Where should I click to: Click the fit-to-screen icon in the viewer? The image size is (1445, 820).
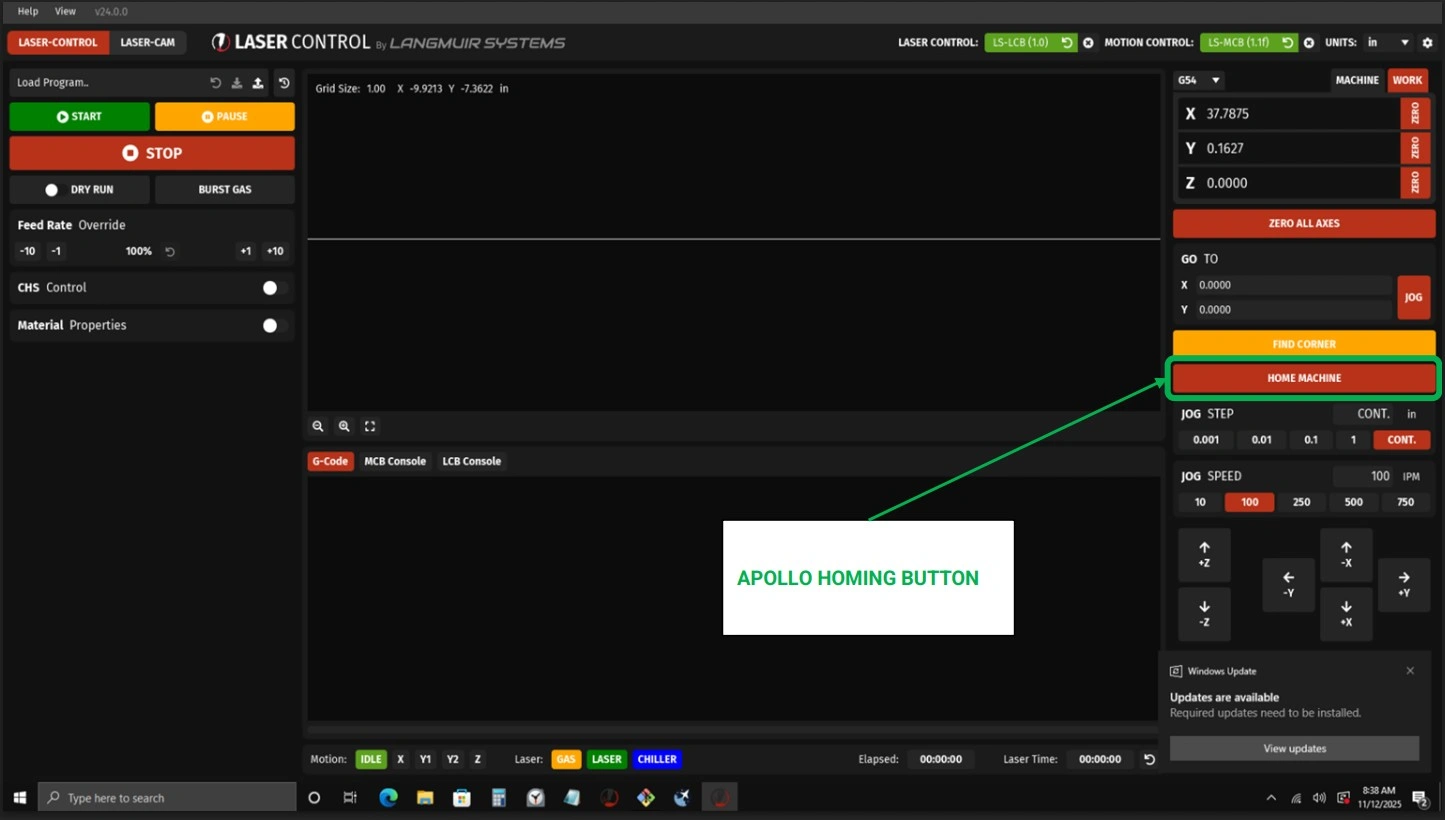coord(370,426)
